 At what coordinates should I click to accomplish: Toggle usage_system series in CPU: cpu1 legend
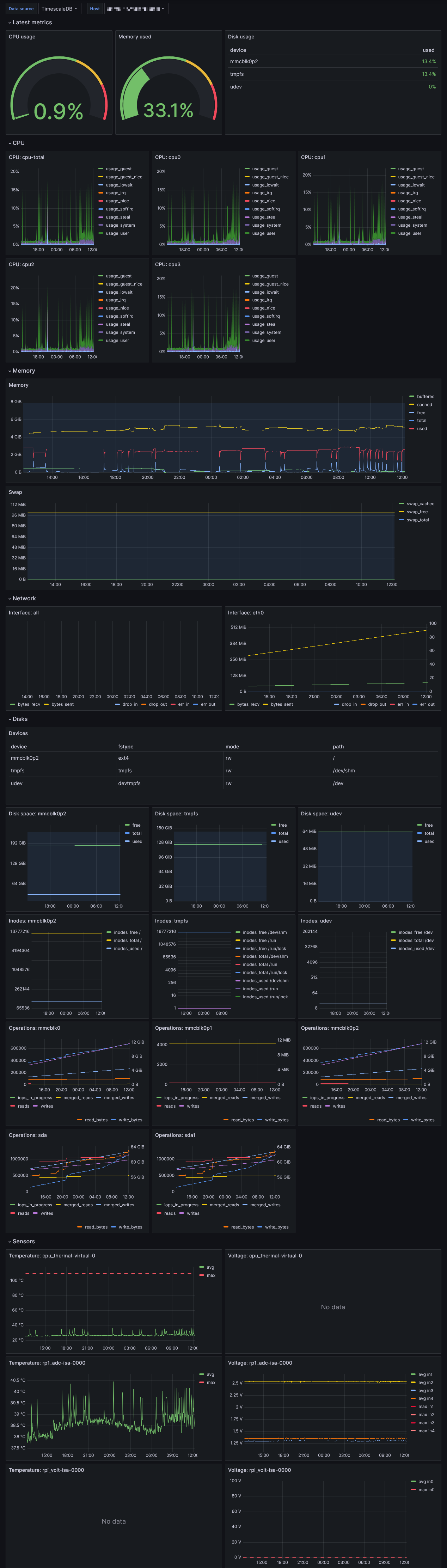(x=412, y=225)
